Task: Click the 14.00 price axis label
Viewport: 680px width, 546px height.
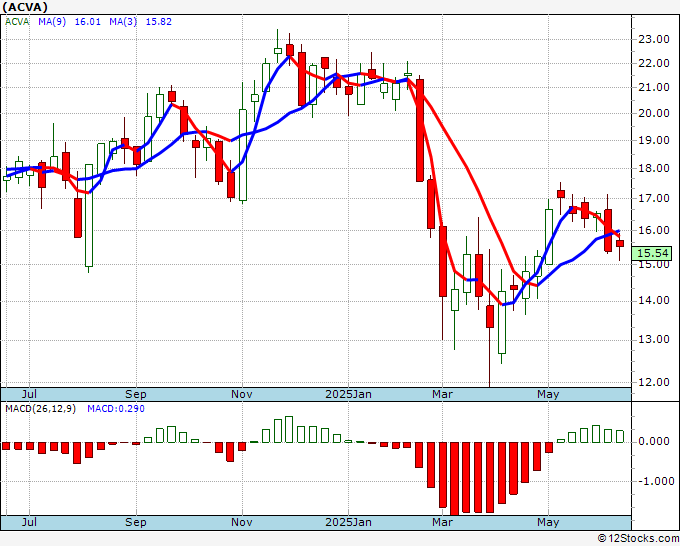Action: pyautogui.click(x=654, y=301)
